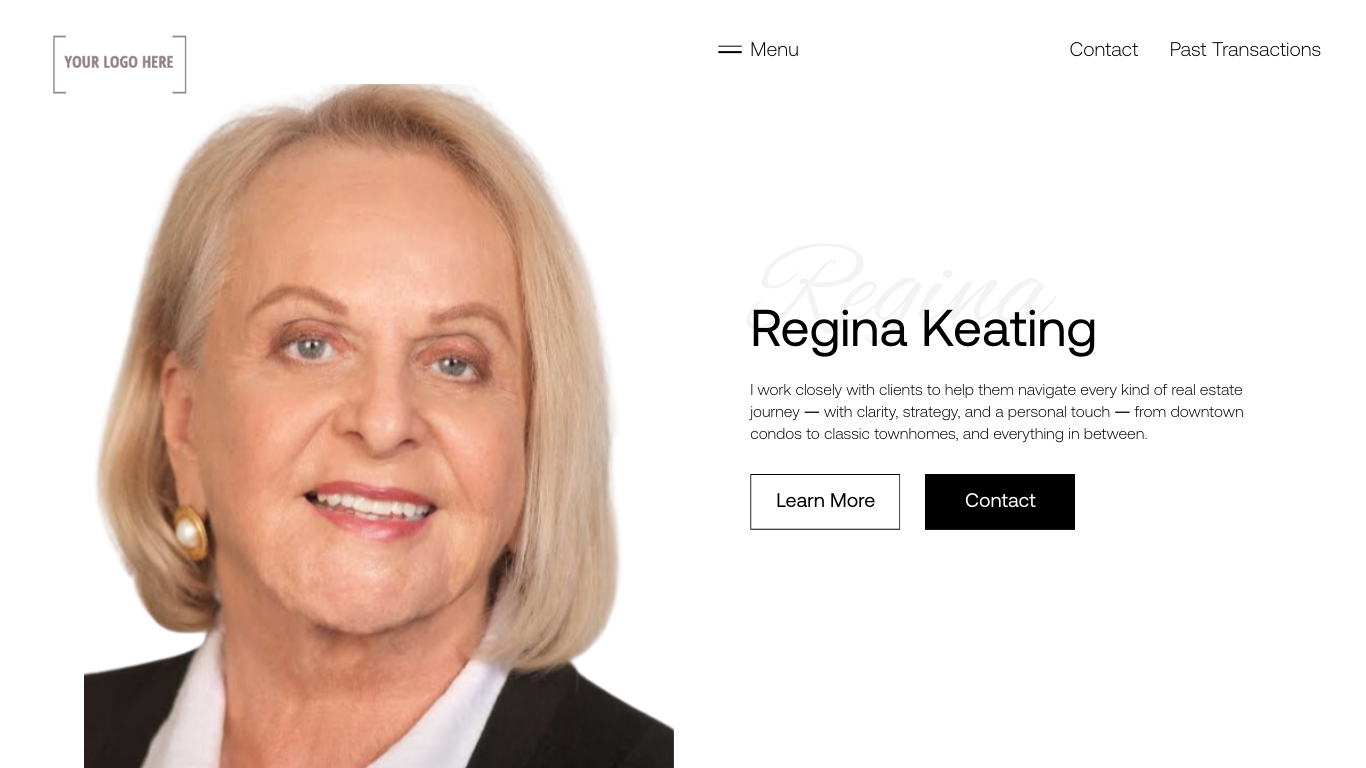Go to Past Transactions page
The width and height of the screenshot is (1366, 768).
[1245, 49]
